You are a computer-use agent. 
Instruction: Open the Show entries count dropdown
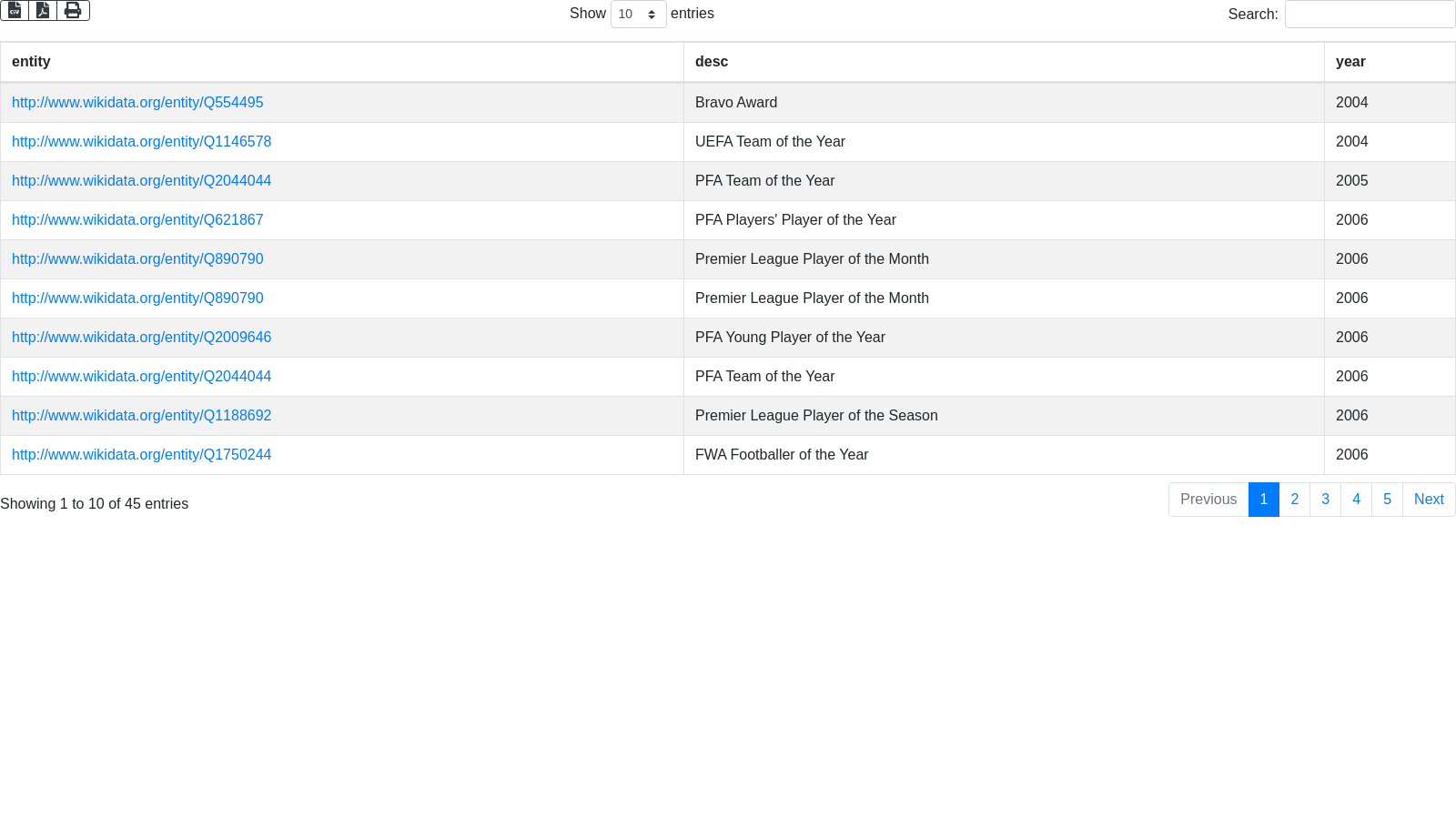pyautogui.click(x=638, y=15)
